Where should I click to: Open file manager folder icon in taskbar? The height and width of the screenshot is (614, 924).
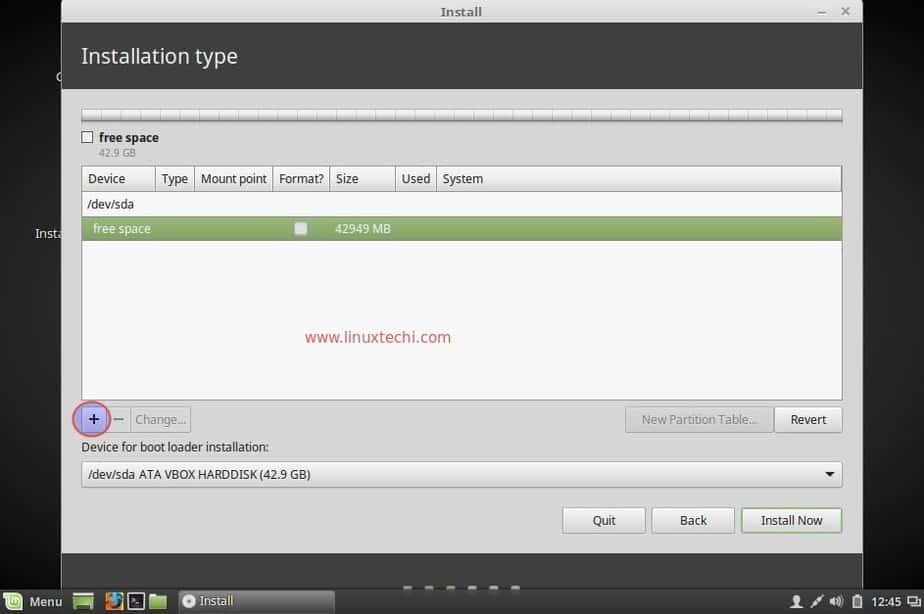(x=158, y=601)
